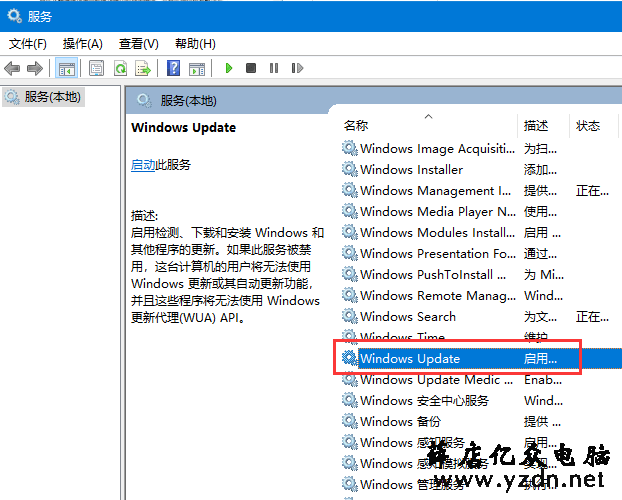This screenshot has width=622, height=500.
Task: Select the Windows Update service row
Action: point(482,359)
